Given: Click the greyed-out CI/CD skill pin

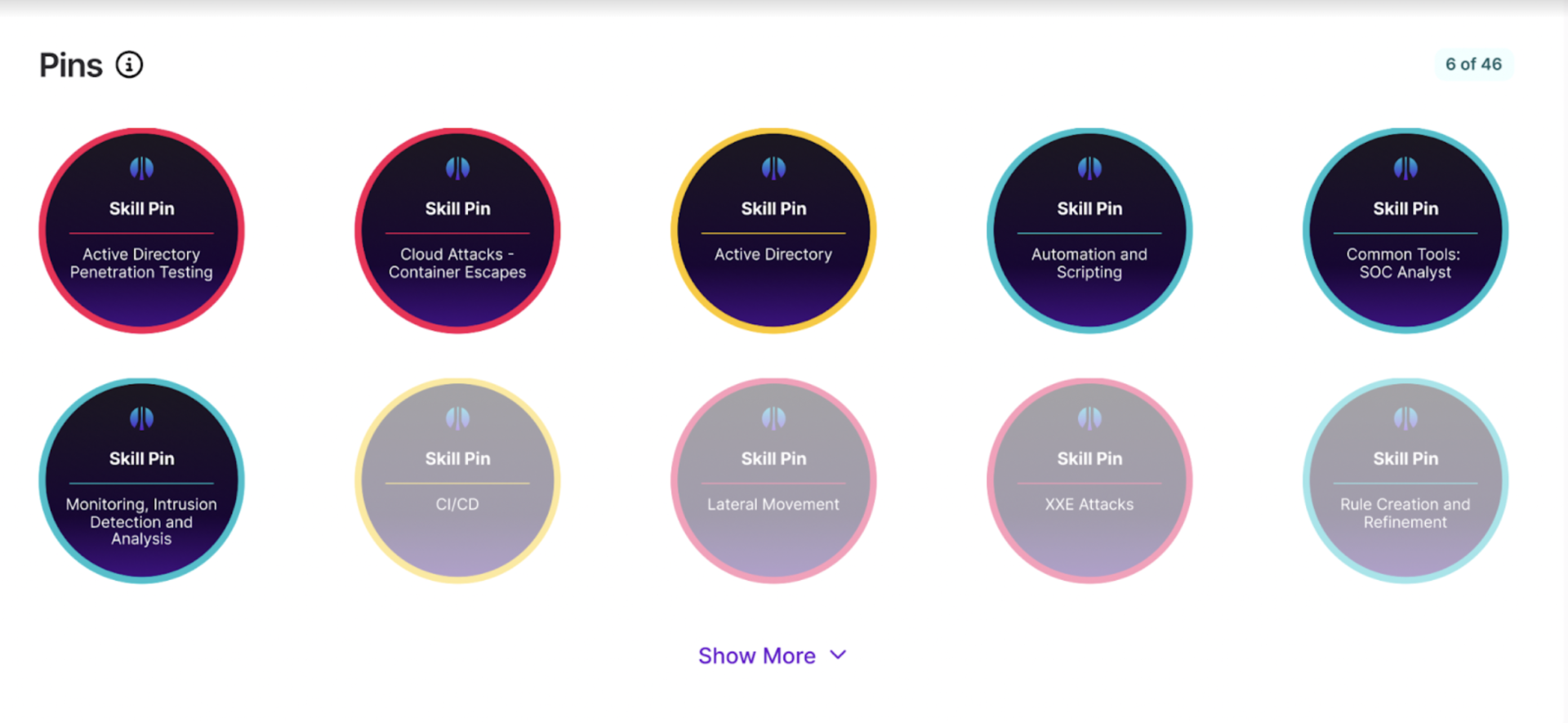Looking at the screenshot, I should (457, 481).
